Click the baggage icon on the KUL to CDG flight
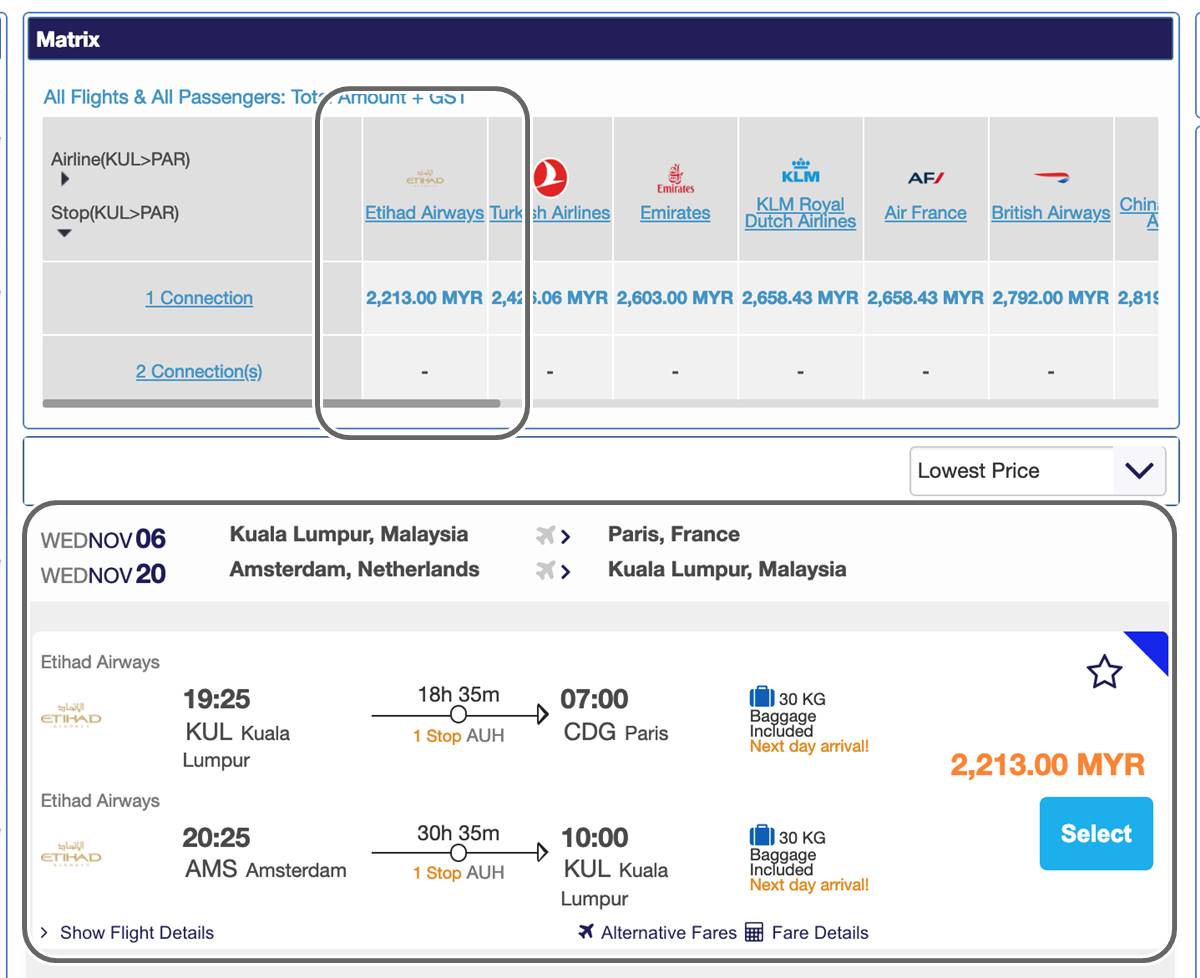Viewport: 1200px width, 978px height. 762,698
